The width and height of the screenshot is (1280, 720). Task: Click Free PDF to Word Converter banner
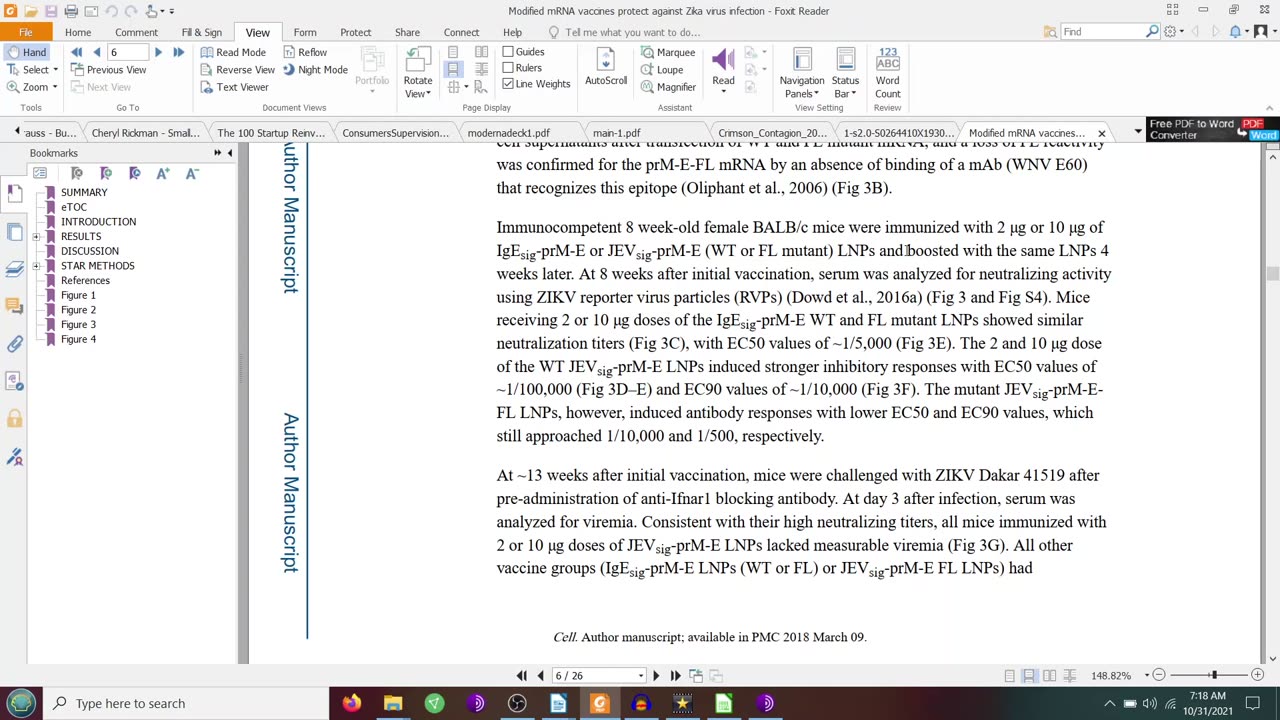point(1212,130)
